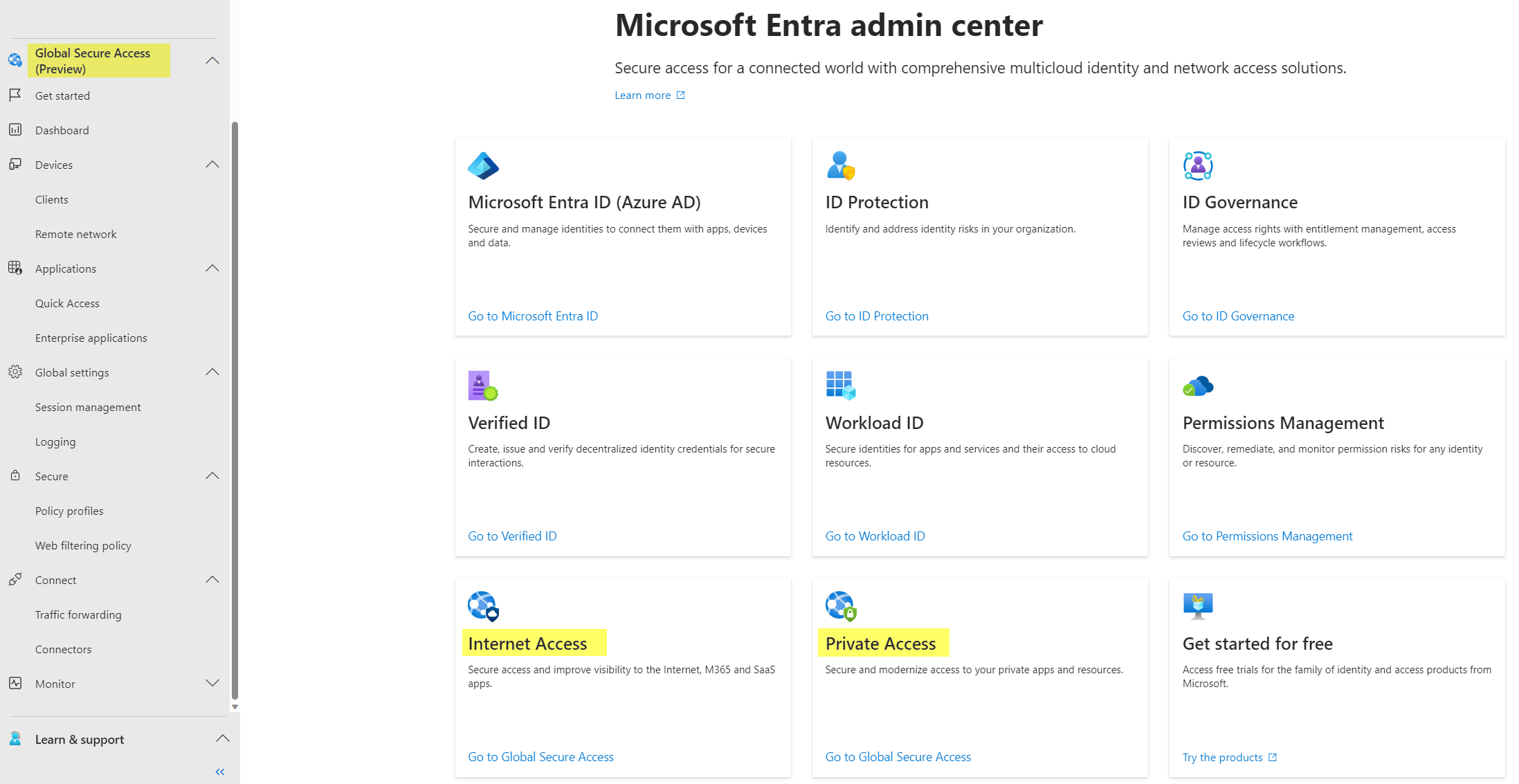Click the external link icon beside Learn more
Image resolution: width=1519 pixels, height=784 pixels.
tap(680, 95)
